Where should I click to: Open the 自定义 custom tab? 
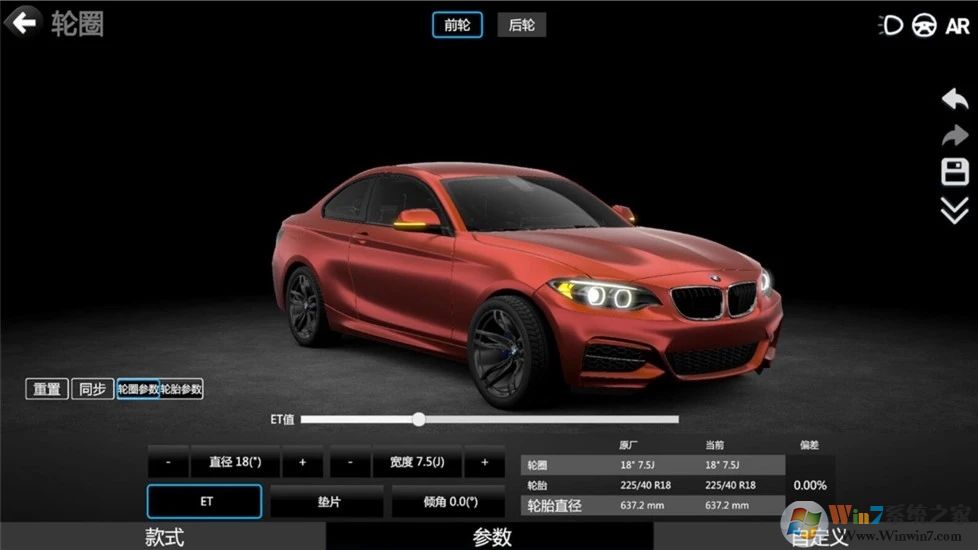(817, 536)
